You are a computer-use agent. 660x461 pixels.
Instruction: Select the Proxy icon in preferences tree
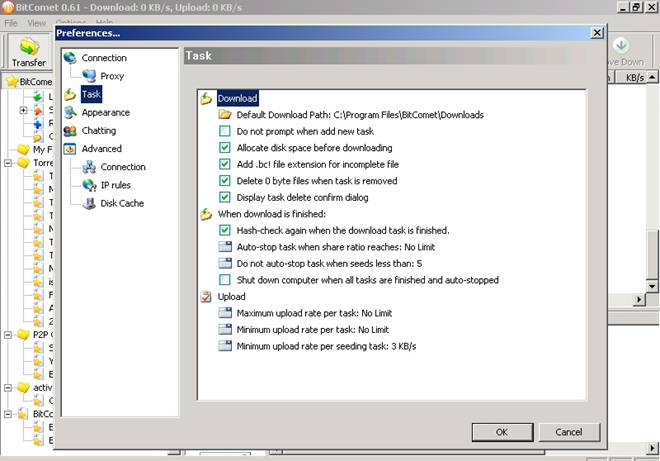pyautogui.click(x=89, y=76)
